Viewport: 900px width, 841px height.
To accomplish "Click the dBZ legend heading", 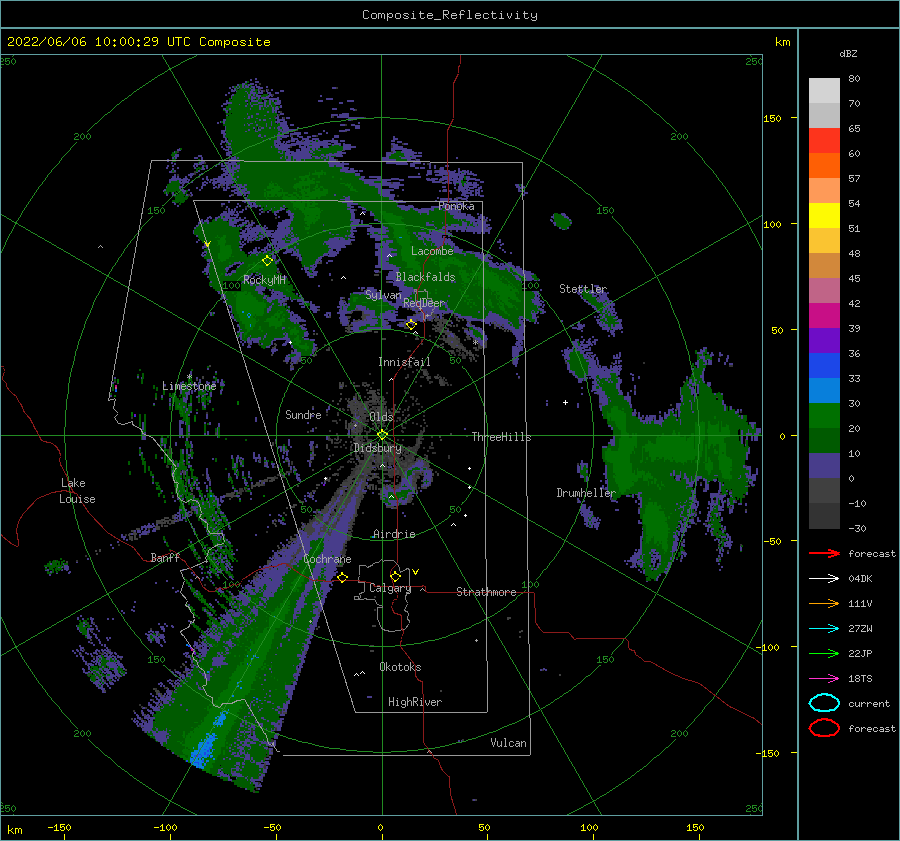I will click(848, 53).
